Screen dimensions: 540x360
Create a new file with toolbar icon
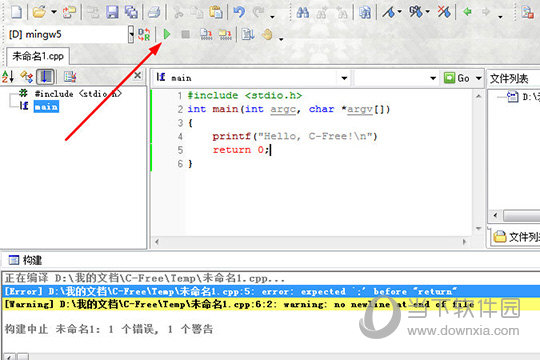tap(16, 12)
